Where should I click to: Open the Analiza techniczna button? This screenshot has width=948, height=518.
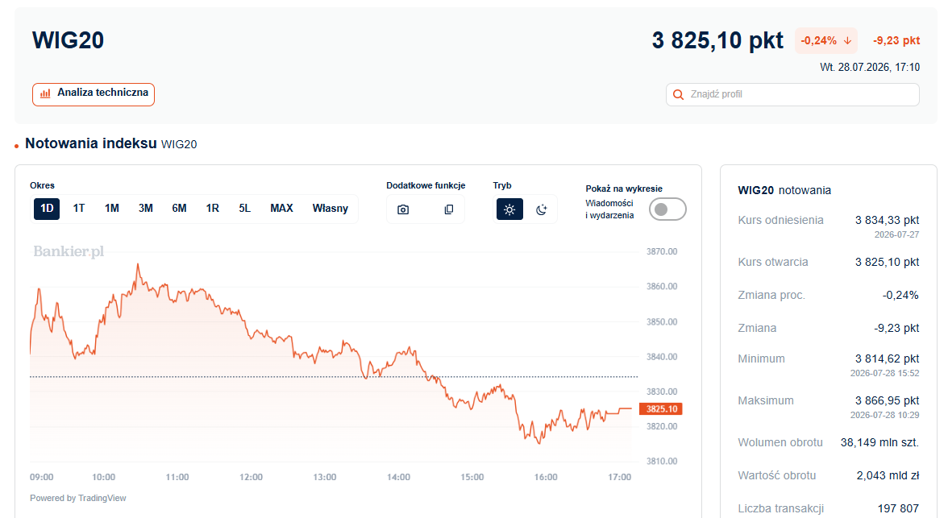tap(93, 94)
